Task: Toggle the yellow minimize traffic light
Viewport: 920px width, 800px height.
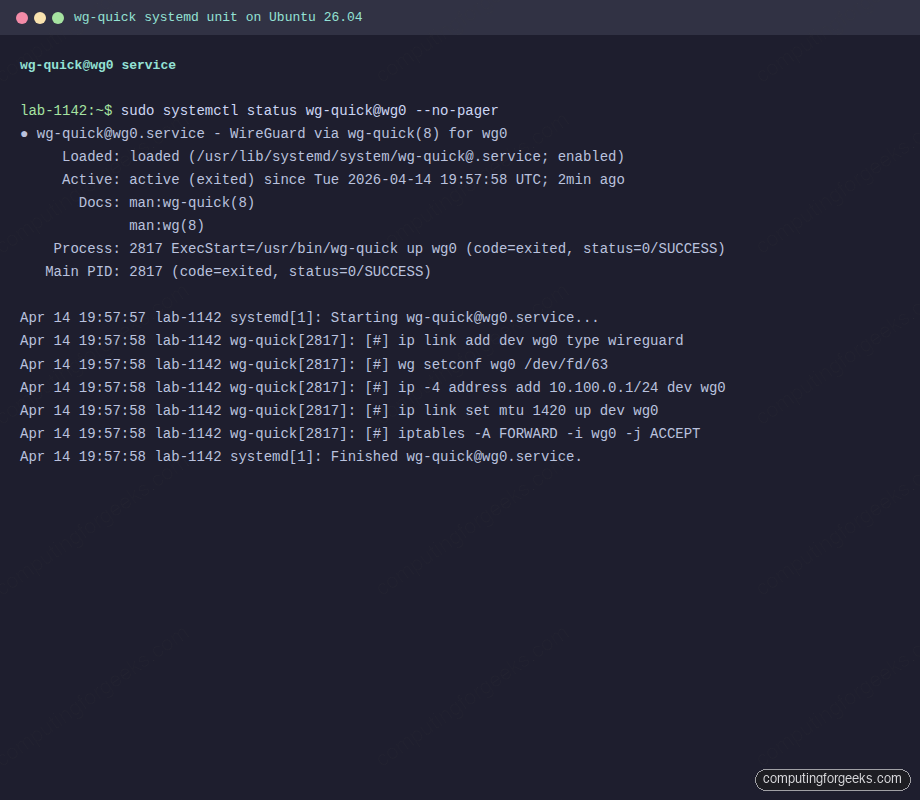Action: (37, 17)
